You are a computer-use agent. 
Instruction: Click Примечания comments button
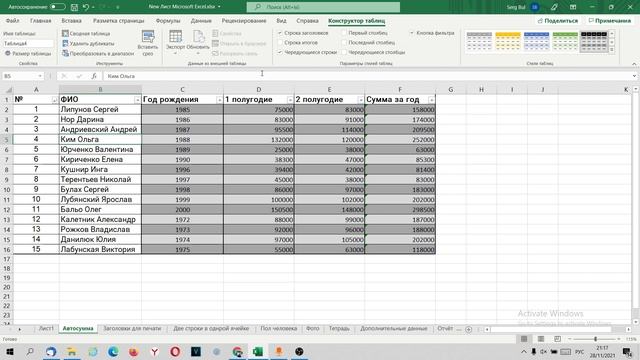609,21
